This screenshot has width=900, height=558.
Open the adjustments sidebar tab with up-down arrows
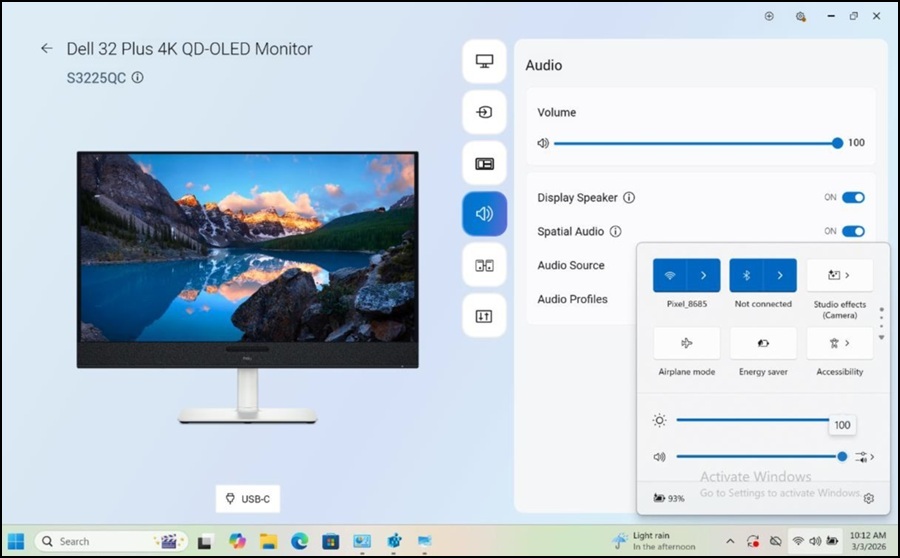point(484,316)
